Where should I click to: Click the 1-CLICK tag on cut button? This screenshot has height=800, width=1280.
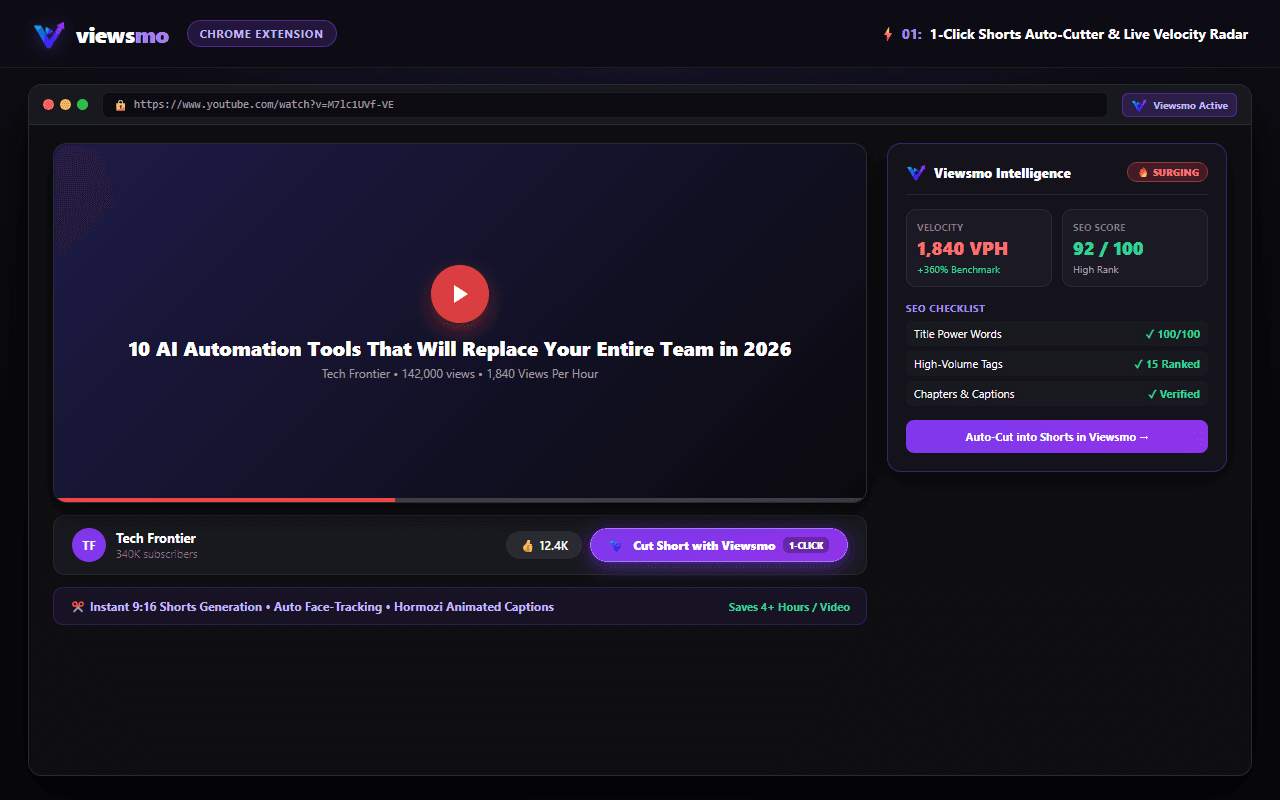806,545
